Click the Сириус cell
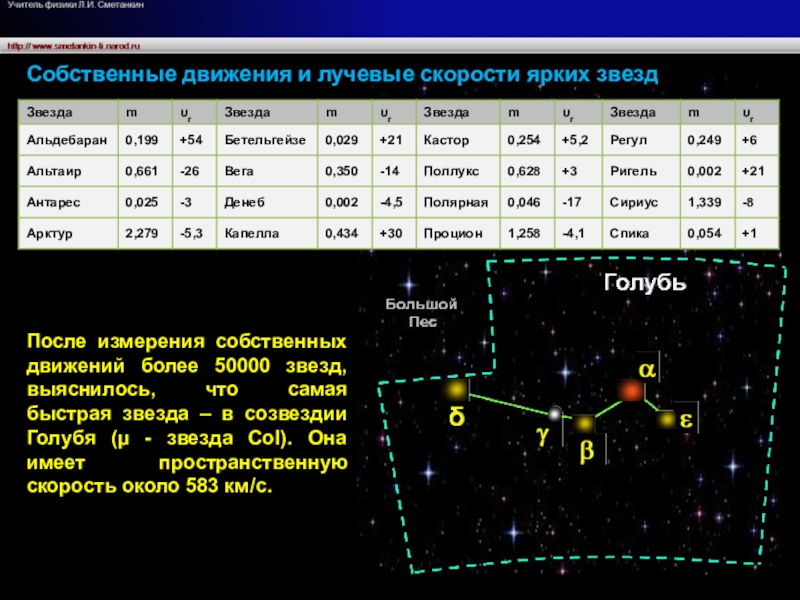The height and width of the screenshot is (600, 800). (x=641, y=202)
